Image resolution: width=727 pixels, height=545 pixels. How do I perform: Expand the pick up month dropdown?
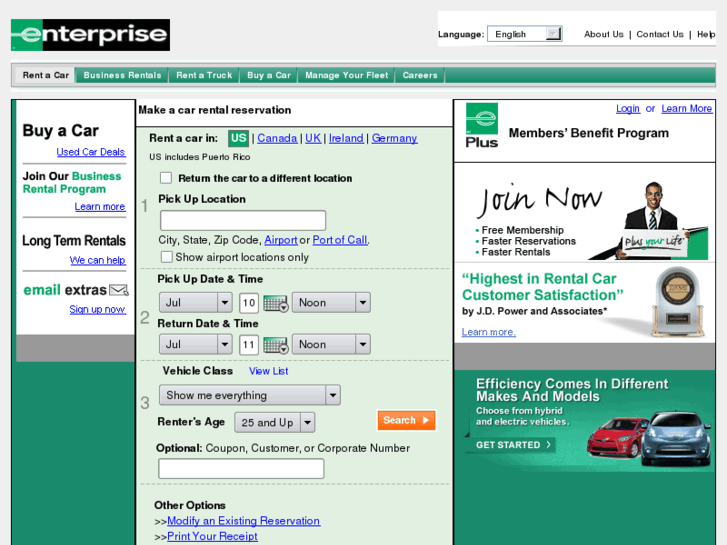[x=195, y=303]
